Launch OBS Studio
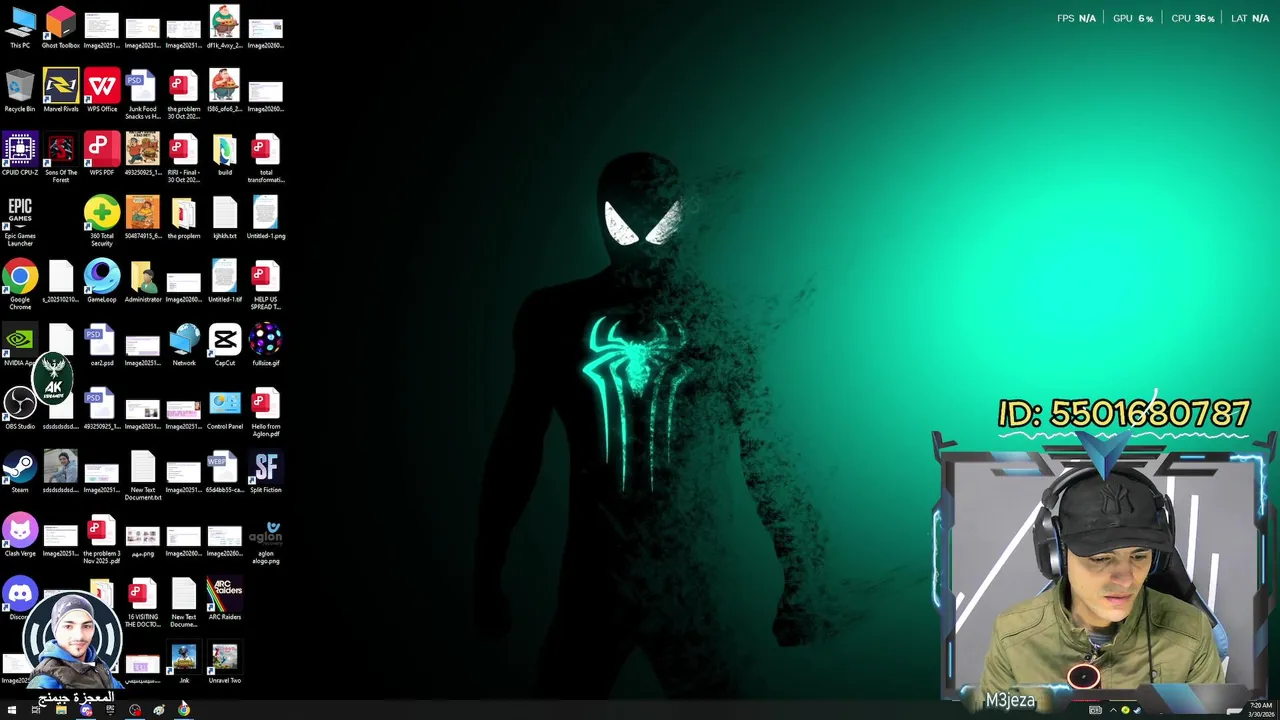Viewport: 1280px width, 720px height. (x=20, y=409)
